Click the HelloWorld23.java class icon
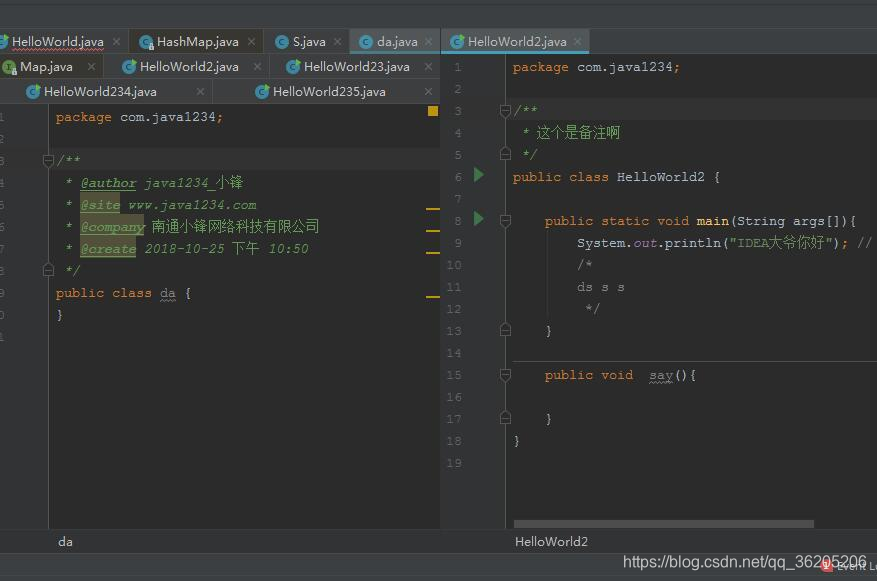 (293, 67)
